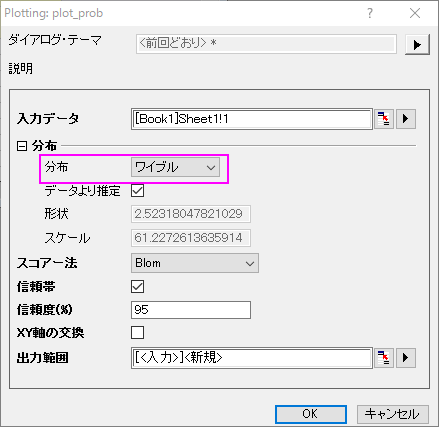
Task: Close the plot_prob dialog
Action: (415, 13)
